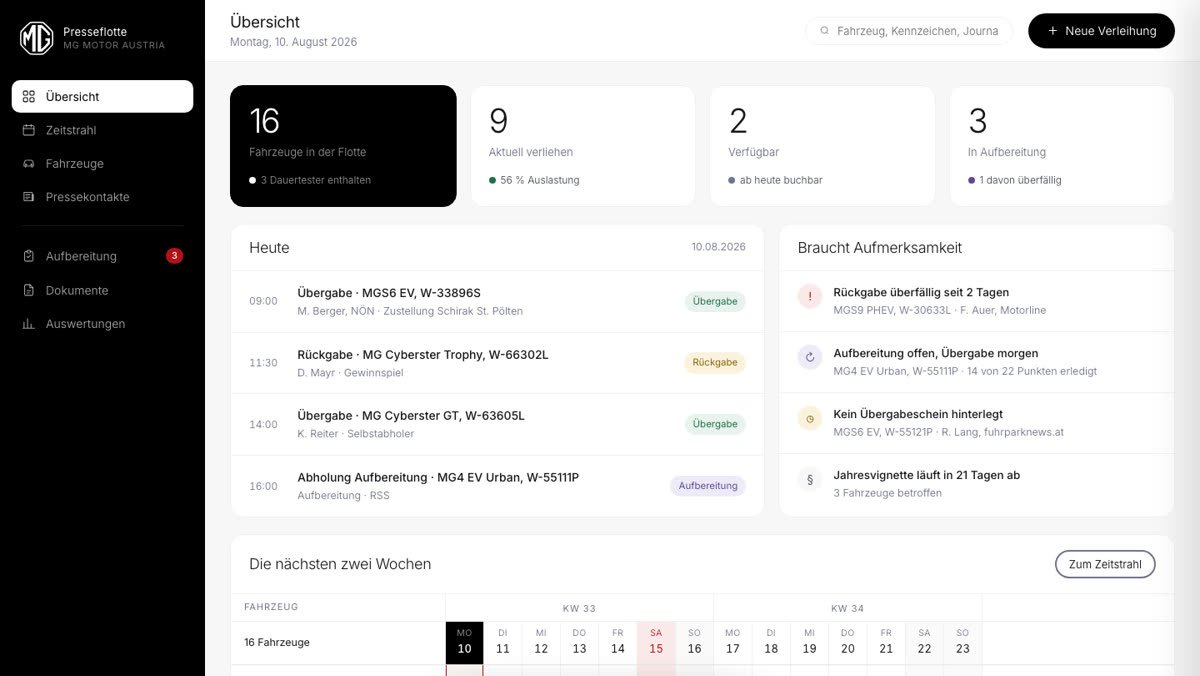Select Monday 17 in the calendar
This screenshot has width=1200, height=676.
733,642
